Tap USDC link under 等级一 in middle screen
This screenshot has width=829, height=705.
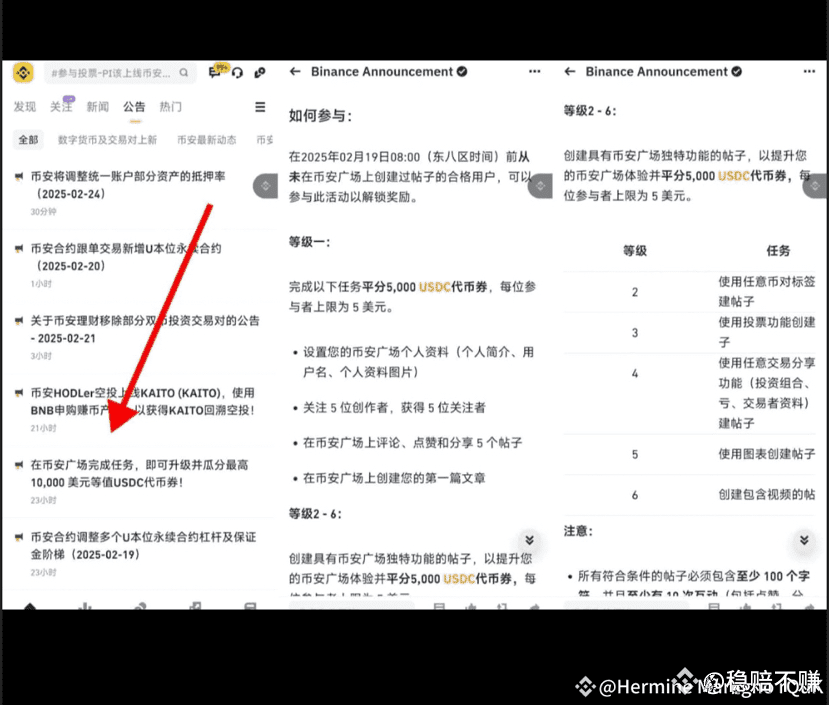point(435,287)
